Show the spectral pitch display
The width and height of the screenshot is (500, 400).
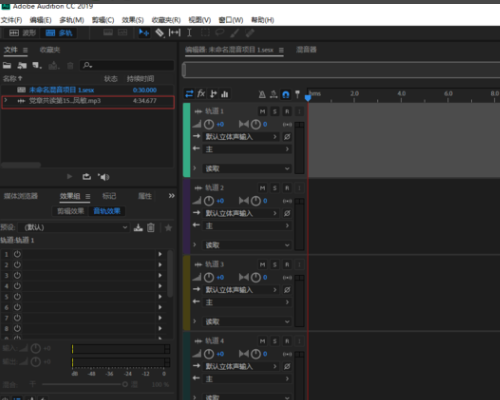(123, 33)
